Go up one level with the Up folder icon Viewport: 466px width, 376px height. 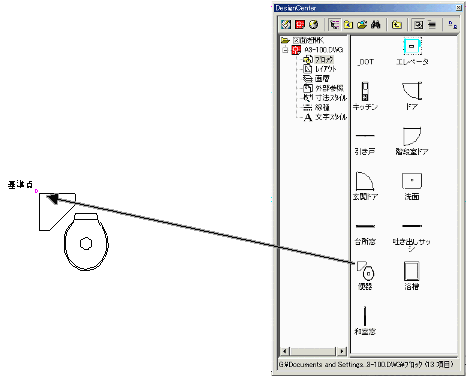[x=397, y=24]
